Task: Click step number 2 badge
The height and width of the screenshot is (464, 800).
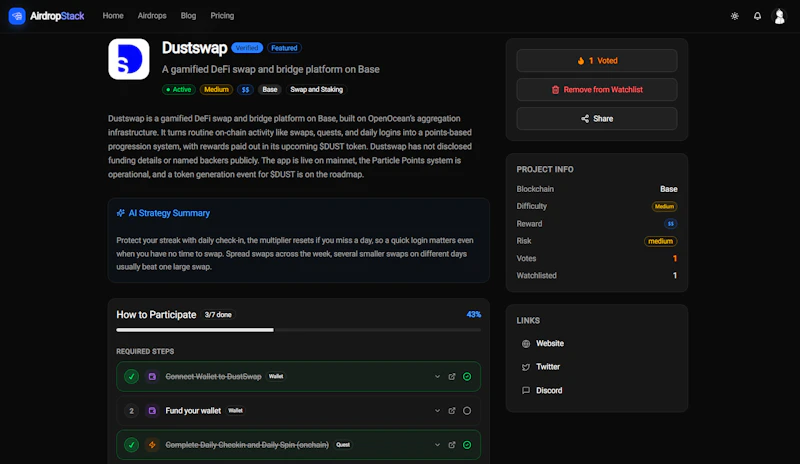Action: [x=132, y=411]
